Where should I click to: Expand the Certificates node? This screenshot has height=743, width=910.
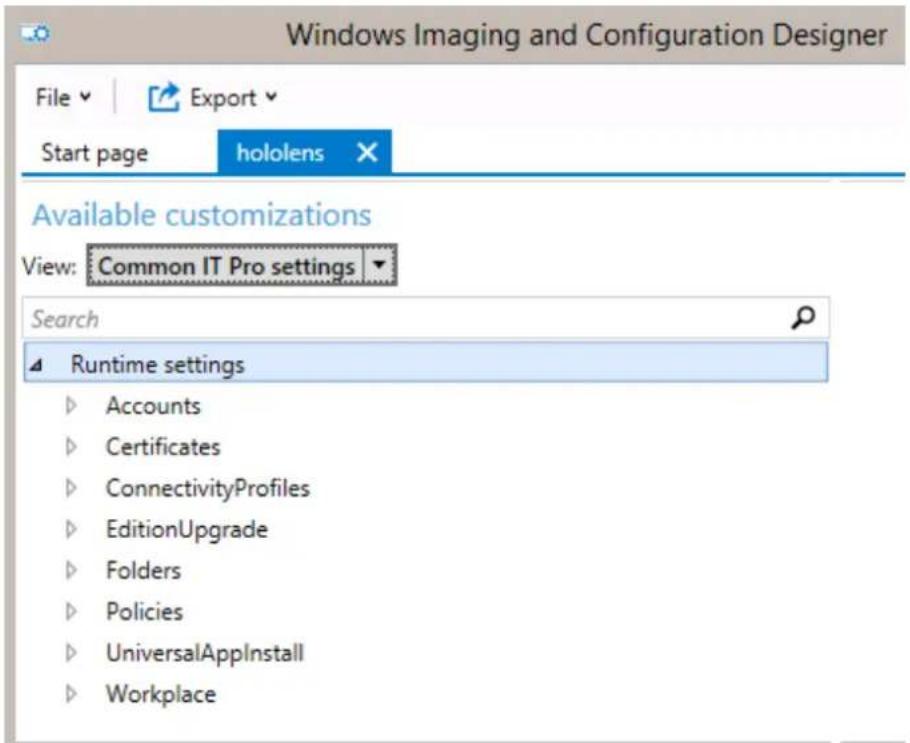click(71, 447)
